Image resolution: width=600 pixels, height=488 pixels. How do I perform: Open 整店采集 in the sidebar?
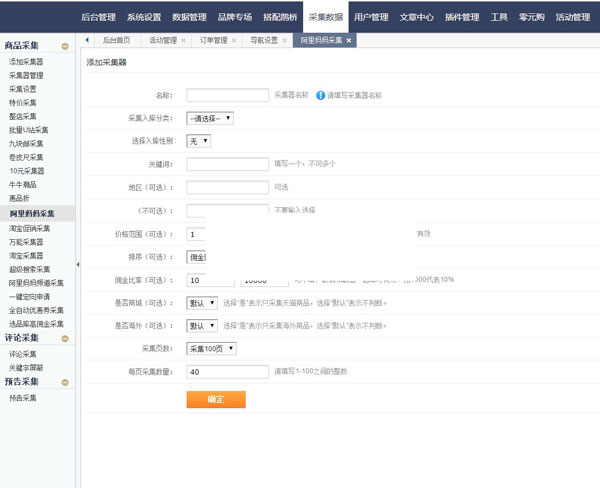[x=23, y=116]
